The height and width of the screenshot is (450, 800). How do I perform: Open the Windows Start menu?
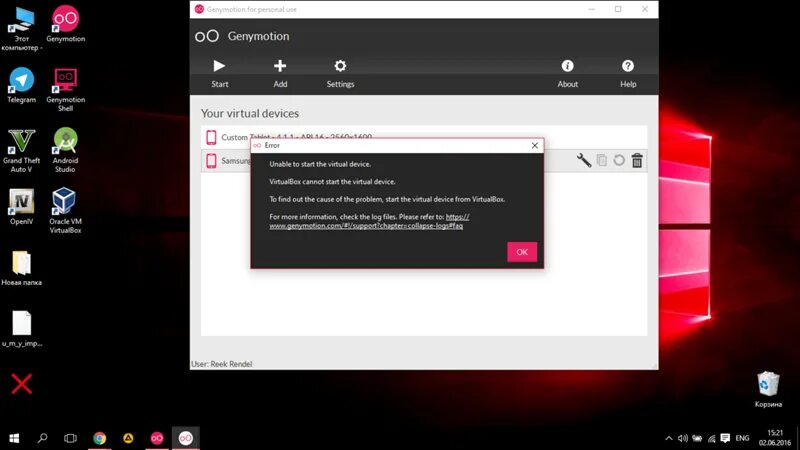(x=14, y=438)
